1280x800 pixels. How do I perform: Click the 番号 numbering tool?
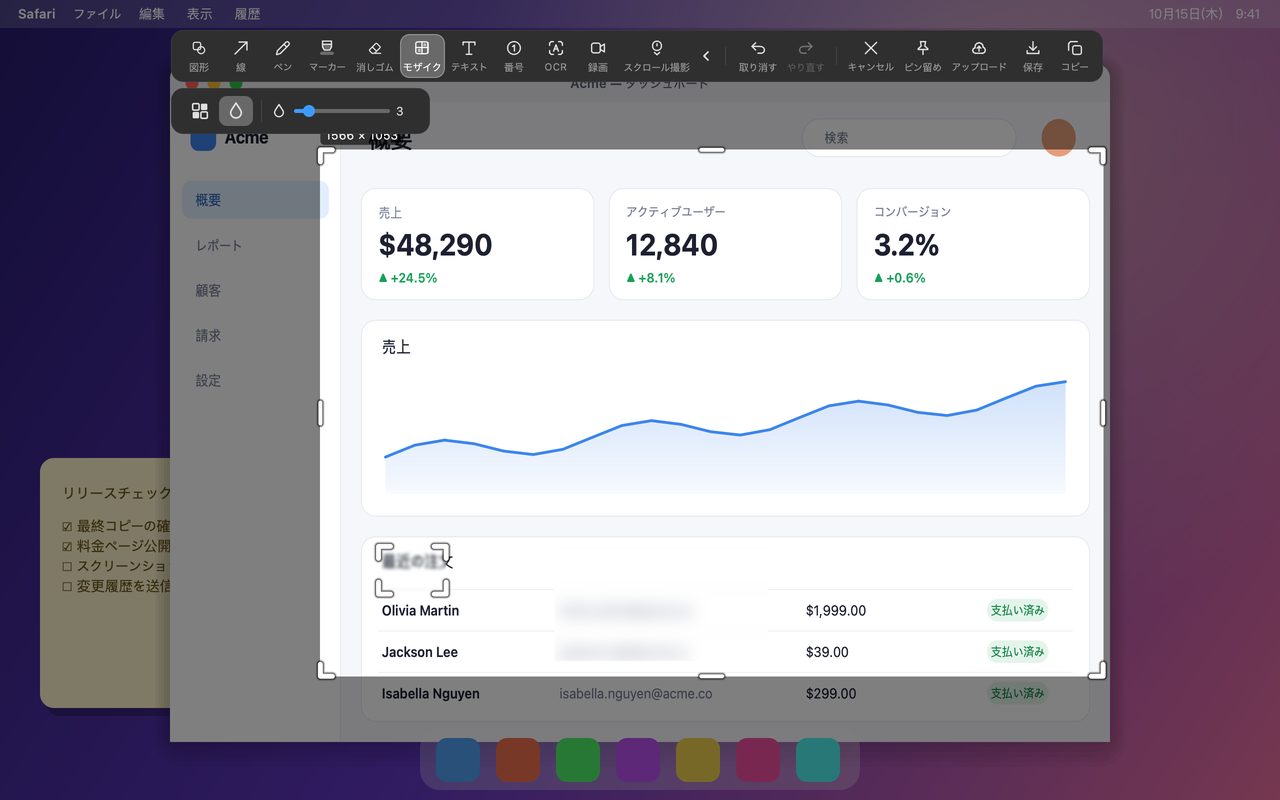(514, 56)
